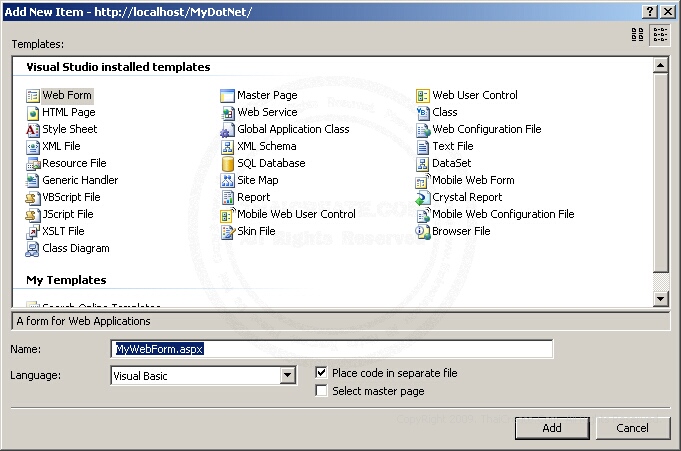
Task: Click template list scroll up arrow
Action: click(x=660, y=66)
